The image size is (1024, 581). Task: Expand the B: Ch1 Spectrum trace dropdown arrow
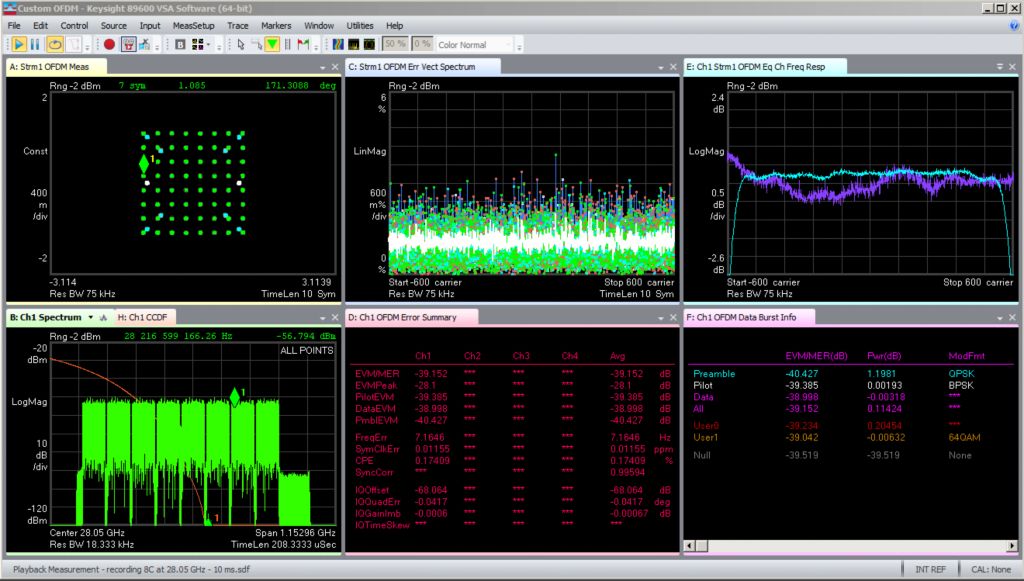pyautogui.click(x=91, y=317)
